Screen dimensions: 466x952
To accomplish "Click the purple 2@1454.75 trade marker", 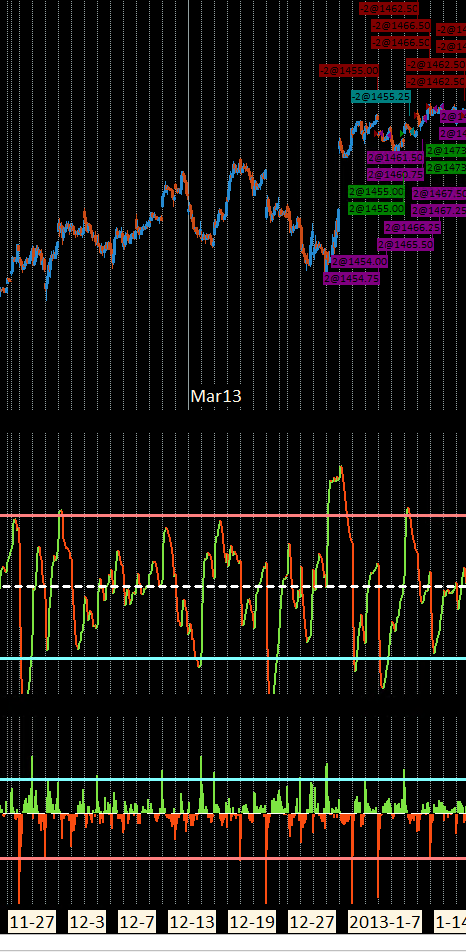I will (351, 279).
